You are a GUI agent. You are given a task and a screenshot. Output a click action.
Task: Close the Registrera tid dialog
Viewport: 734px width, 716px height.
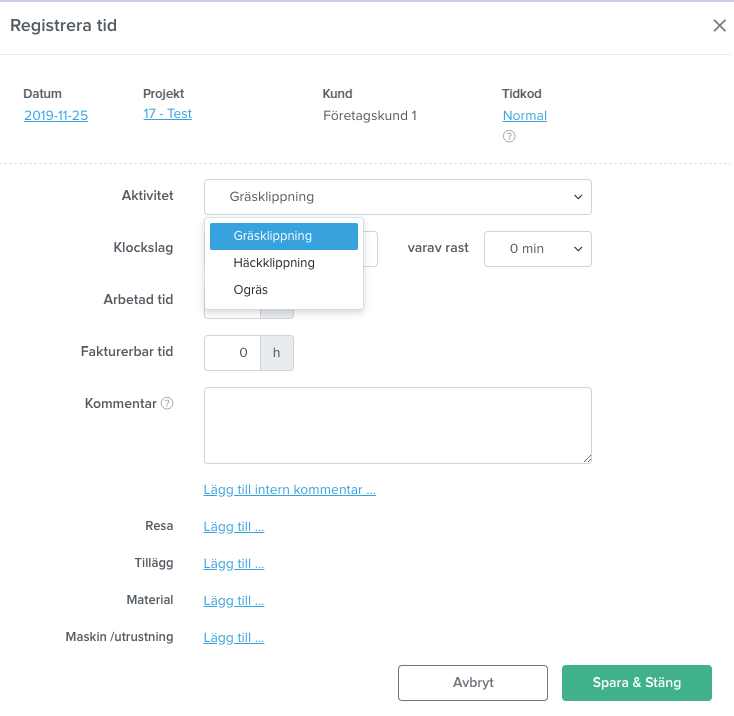click(719, 26)
